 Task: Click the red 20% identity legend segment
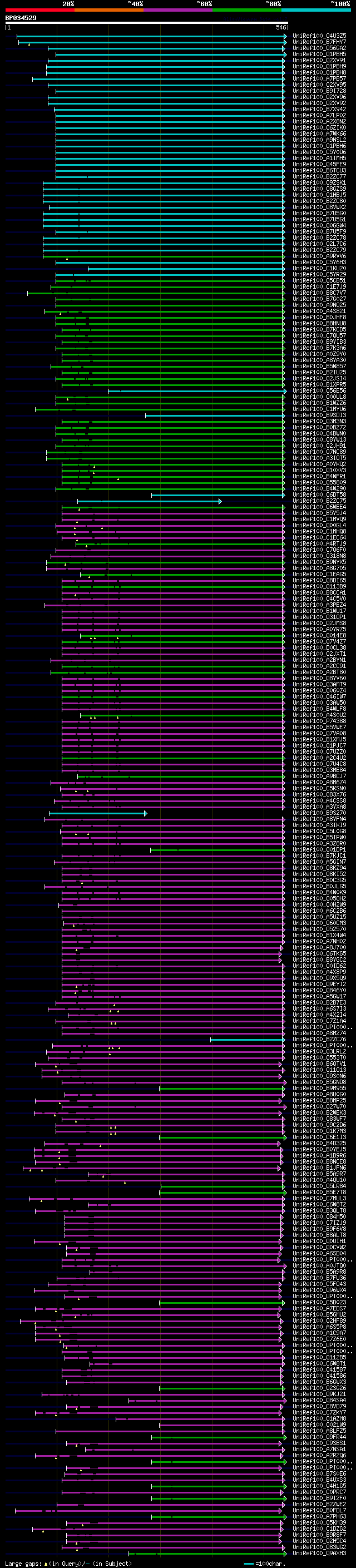39,10
